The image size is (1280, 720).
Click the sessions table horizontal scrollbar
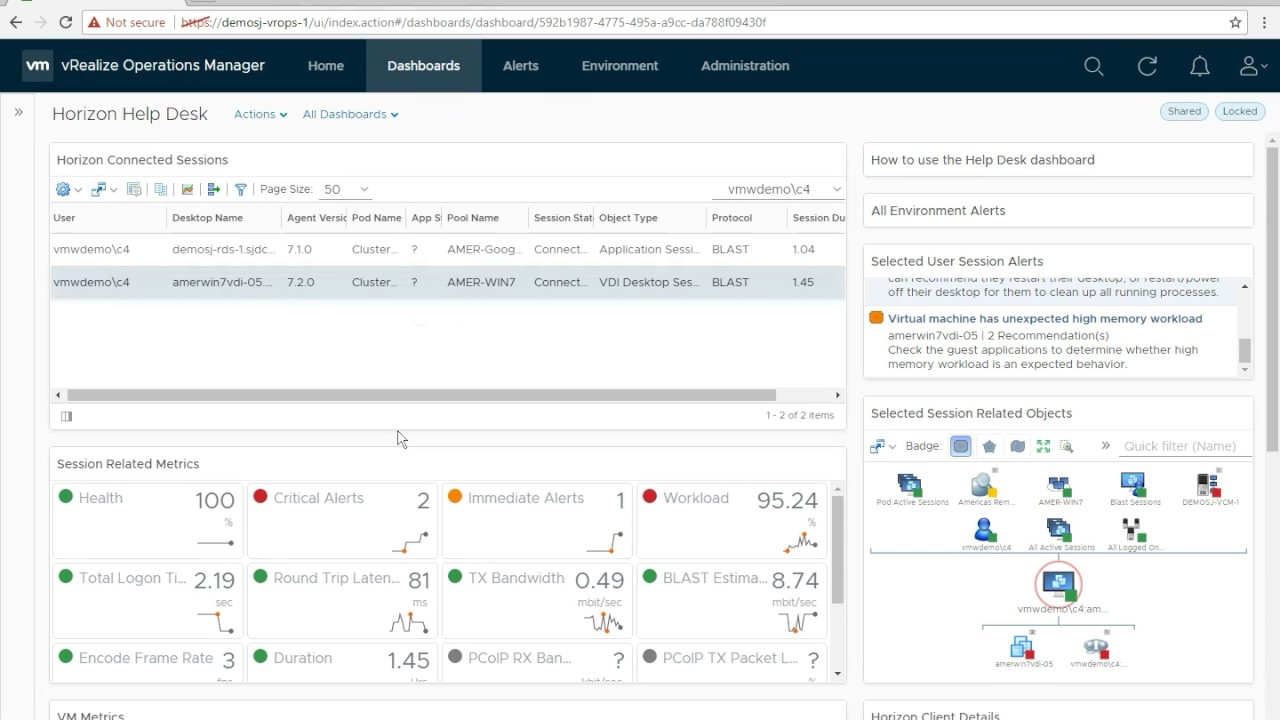pyautogui.click(x=421, y=395)
